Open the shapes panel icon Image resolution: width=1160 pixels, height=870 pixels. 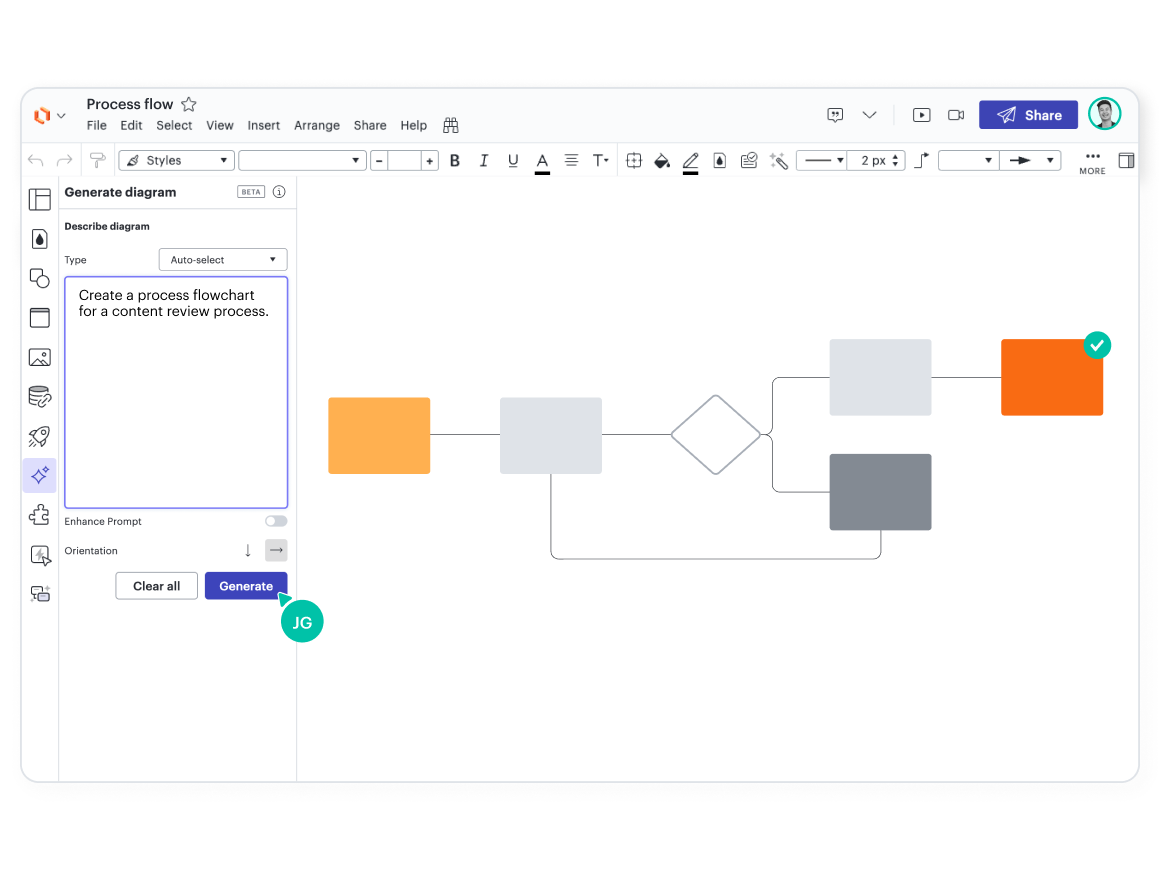tap(39, 278)
